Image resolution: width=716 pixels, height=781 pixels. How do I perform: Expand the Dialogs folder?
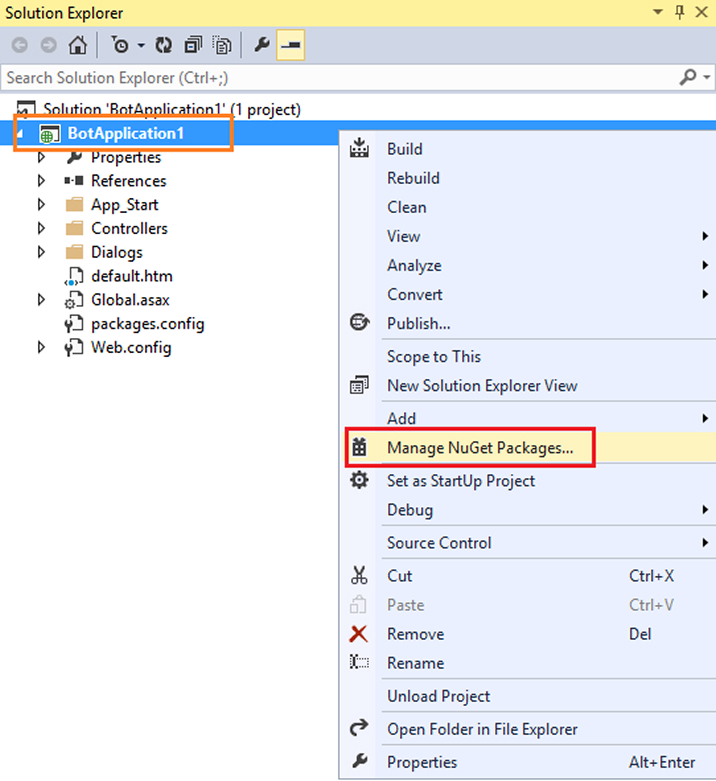pos(41,252)
